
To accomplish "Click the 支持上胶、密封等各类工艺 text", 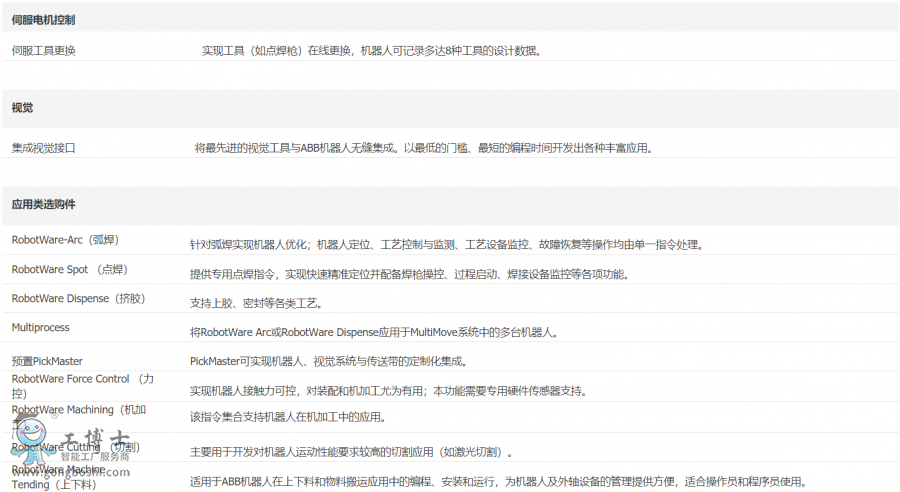I will tap(257, 303).
